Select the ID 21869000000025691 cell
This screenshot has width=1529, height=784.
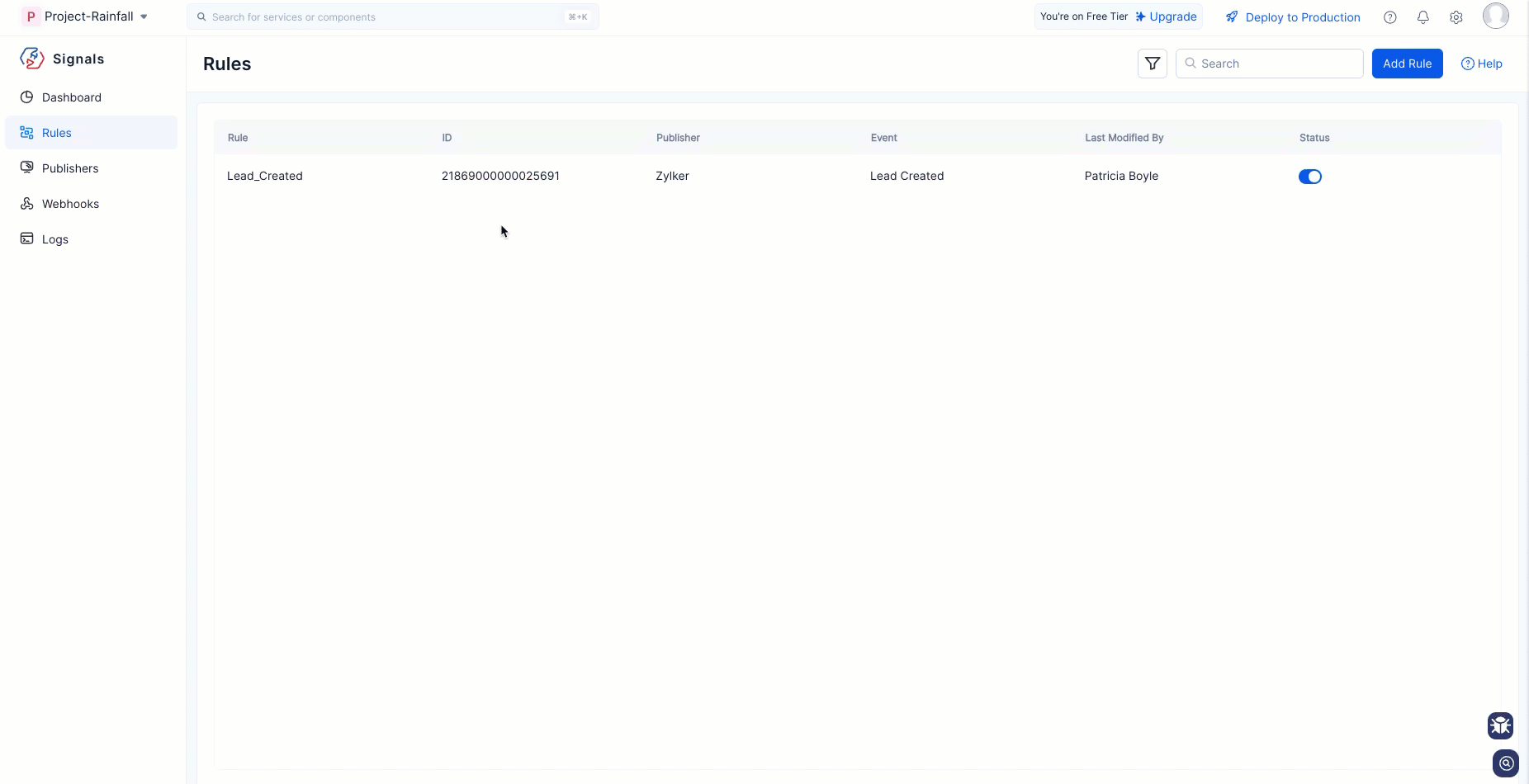tap(500, 176)
